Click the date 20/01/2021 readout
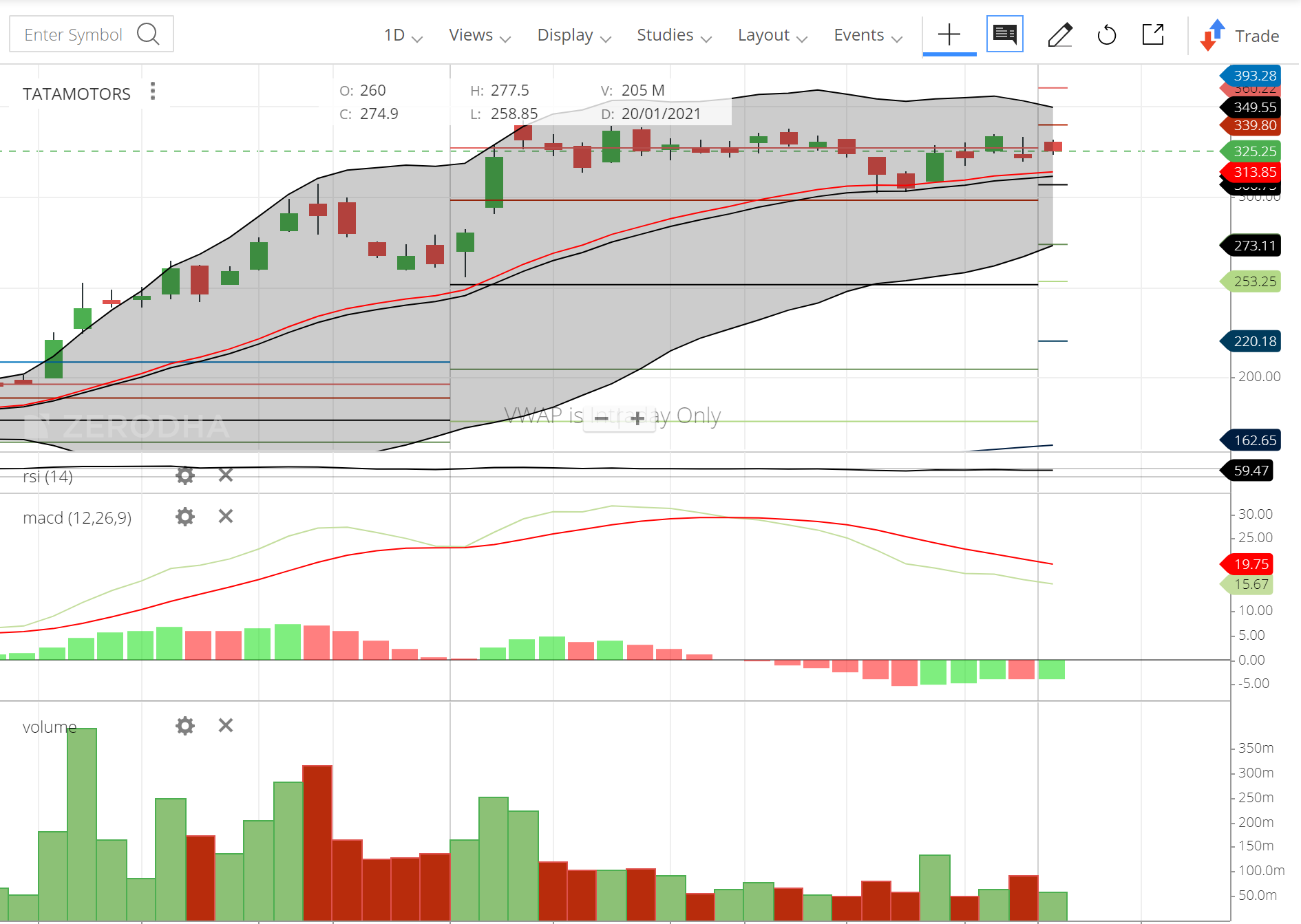 tap(651, 114)
